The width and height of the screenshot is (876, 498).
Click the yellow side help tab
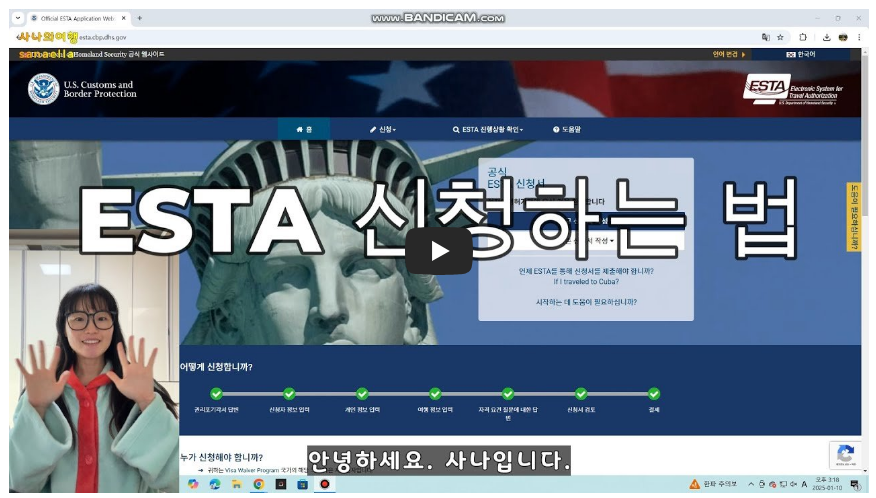854,217
